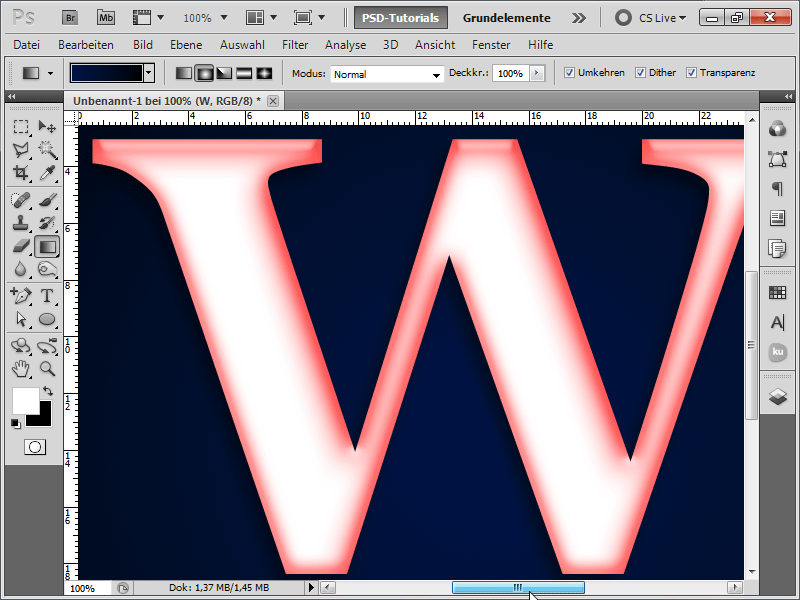Reset default foreground and background colors

click(x=15, y=423)
